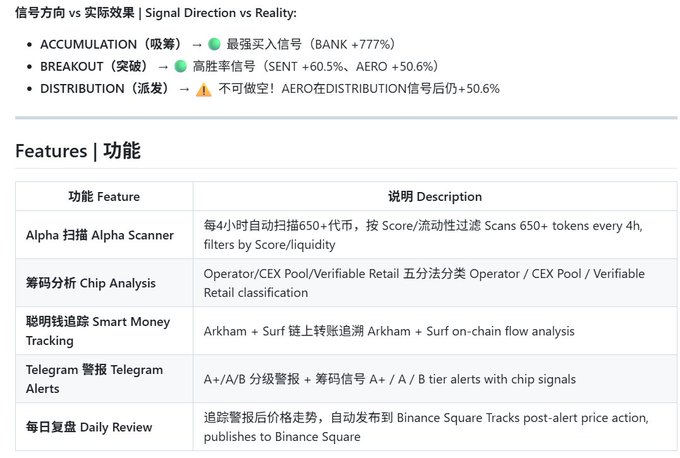Click the 'Alpha 扫描 Alpha Scanner' cell
Image resolution: width=680 pixels, height=458 pixels.
click(104, 235)
